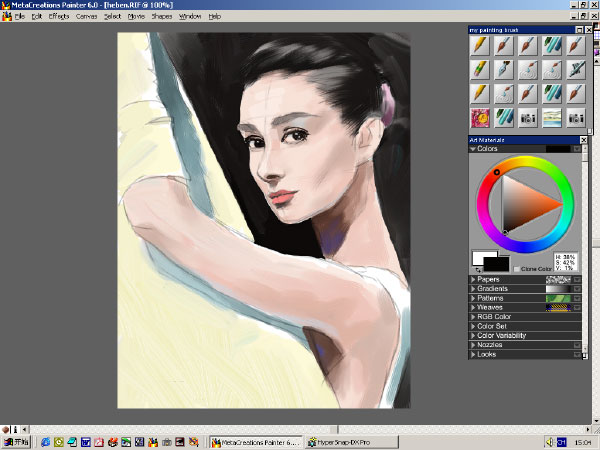Open the Edit menu
Image resolution: width=600 pixels, height=450 pixels.
click(x=37, y=16)
